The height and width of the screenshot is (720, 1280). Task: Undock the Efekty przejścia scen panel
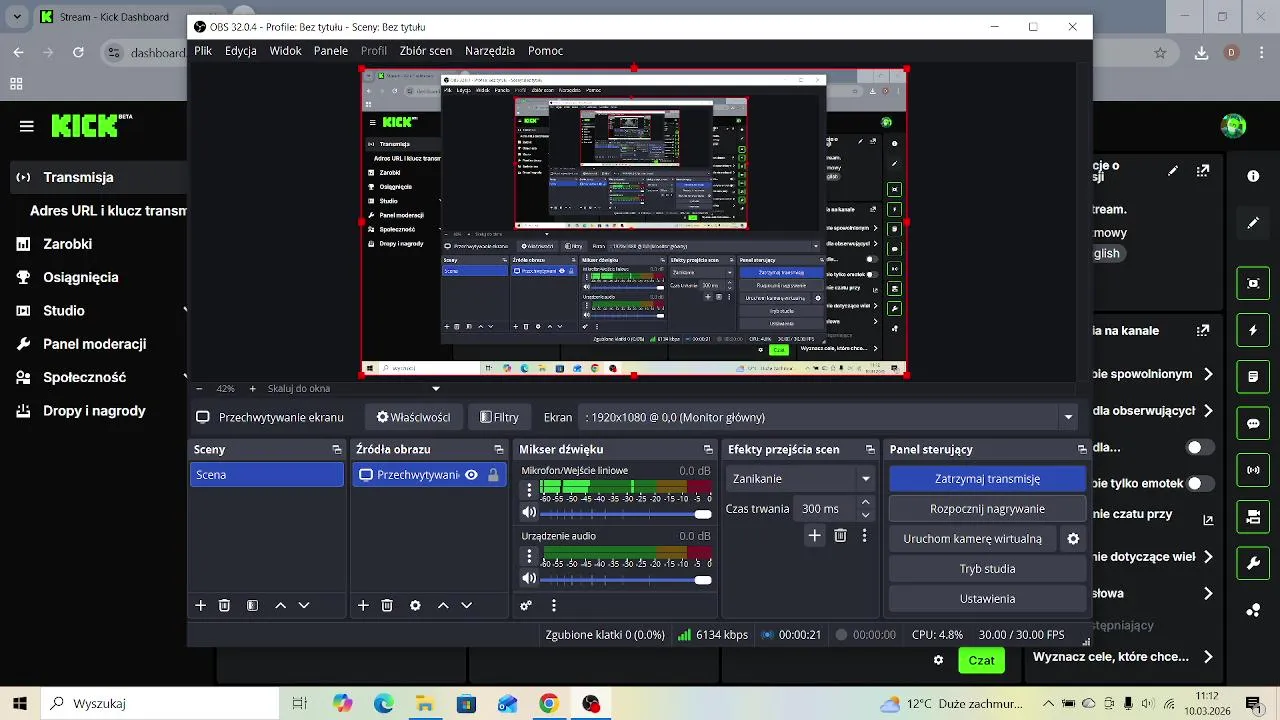point(870,450)
